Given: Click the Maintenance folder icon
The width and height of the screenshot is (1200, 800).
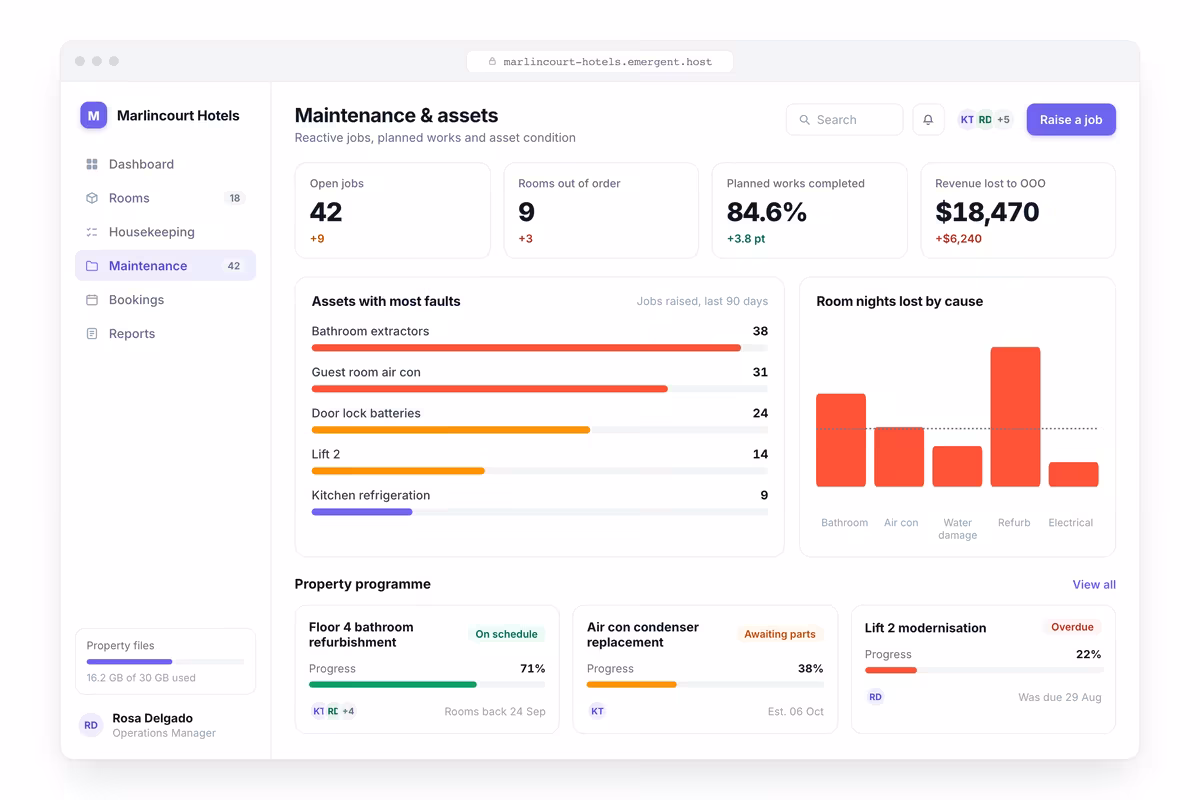Looking at the screenshot, I should click(92, 266).
